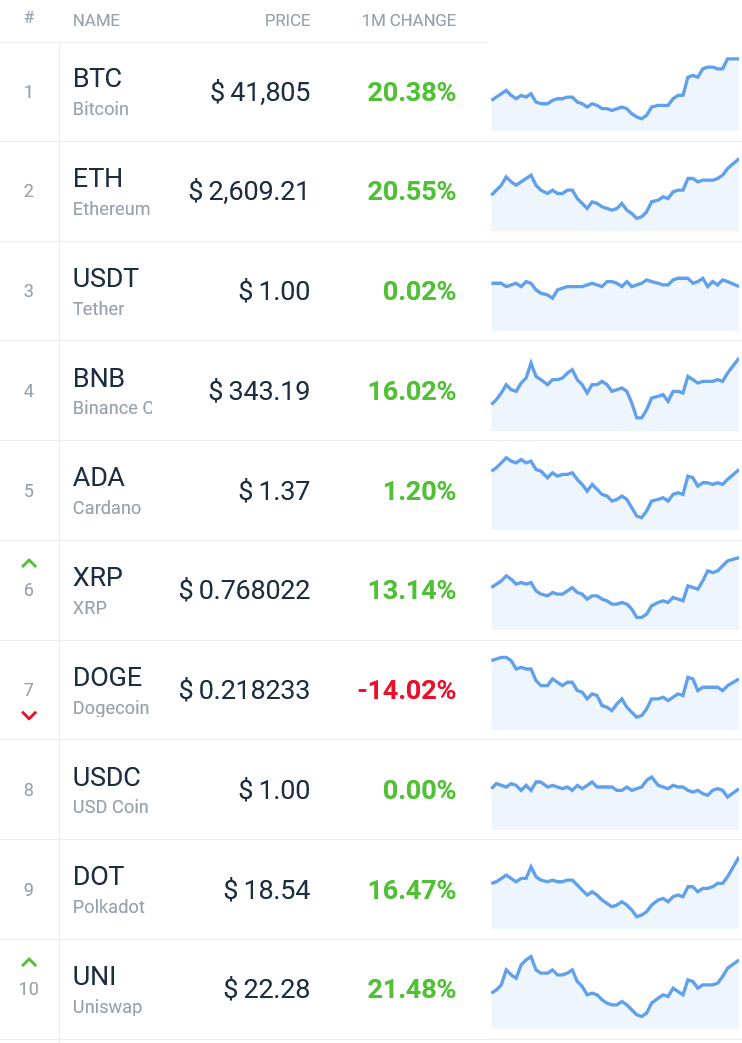
Task: Open the DOT Polkadot coin link
Action: pyautogui.click(x=109, y=890)
